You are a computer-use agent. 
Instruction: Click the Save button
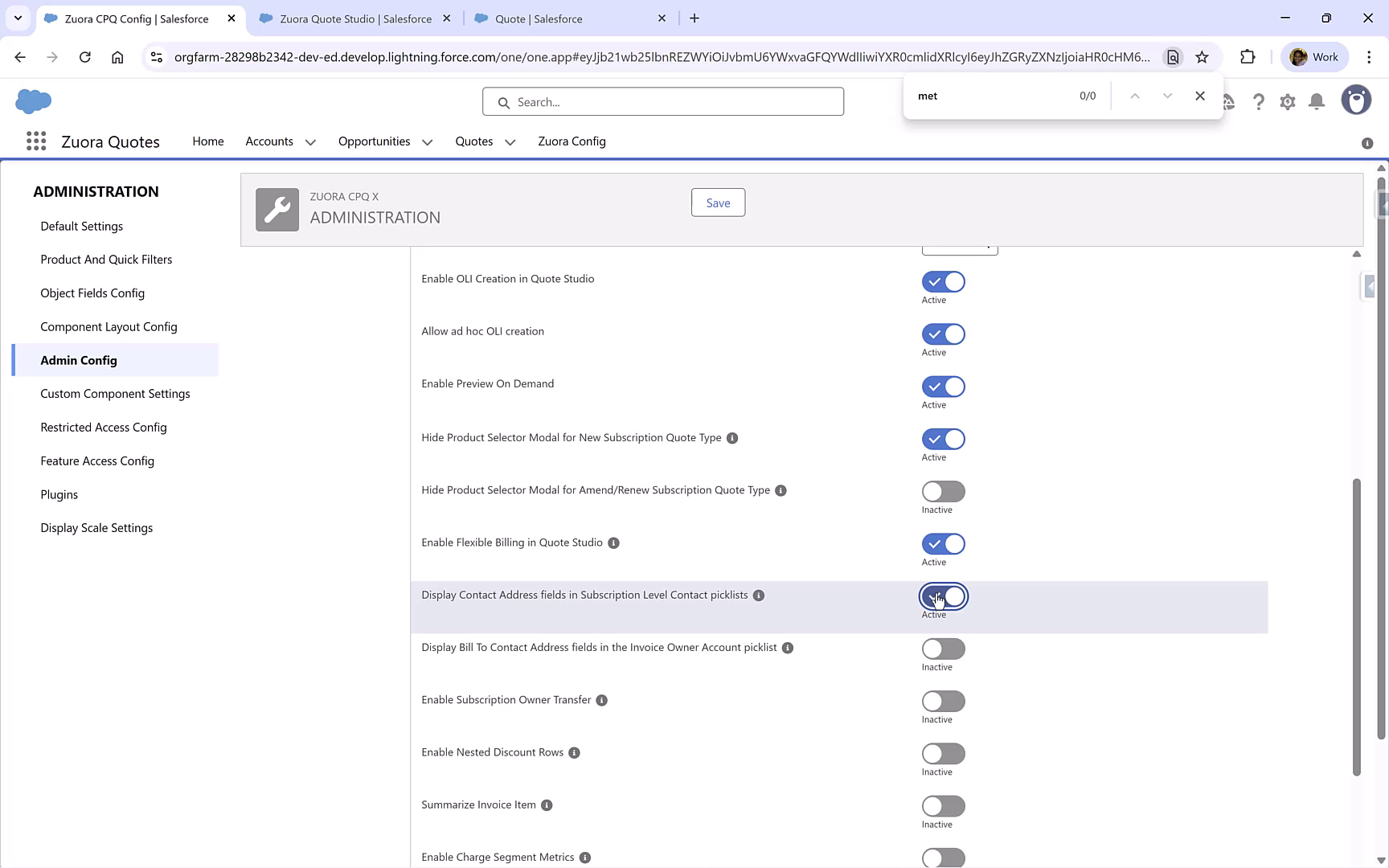(x=717, y=203)
